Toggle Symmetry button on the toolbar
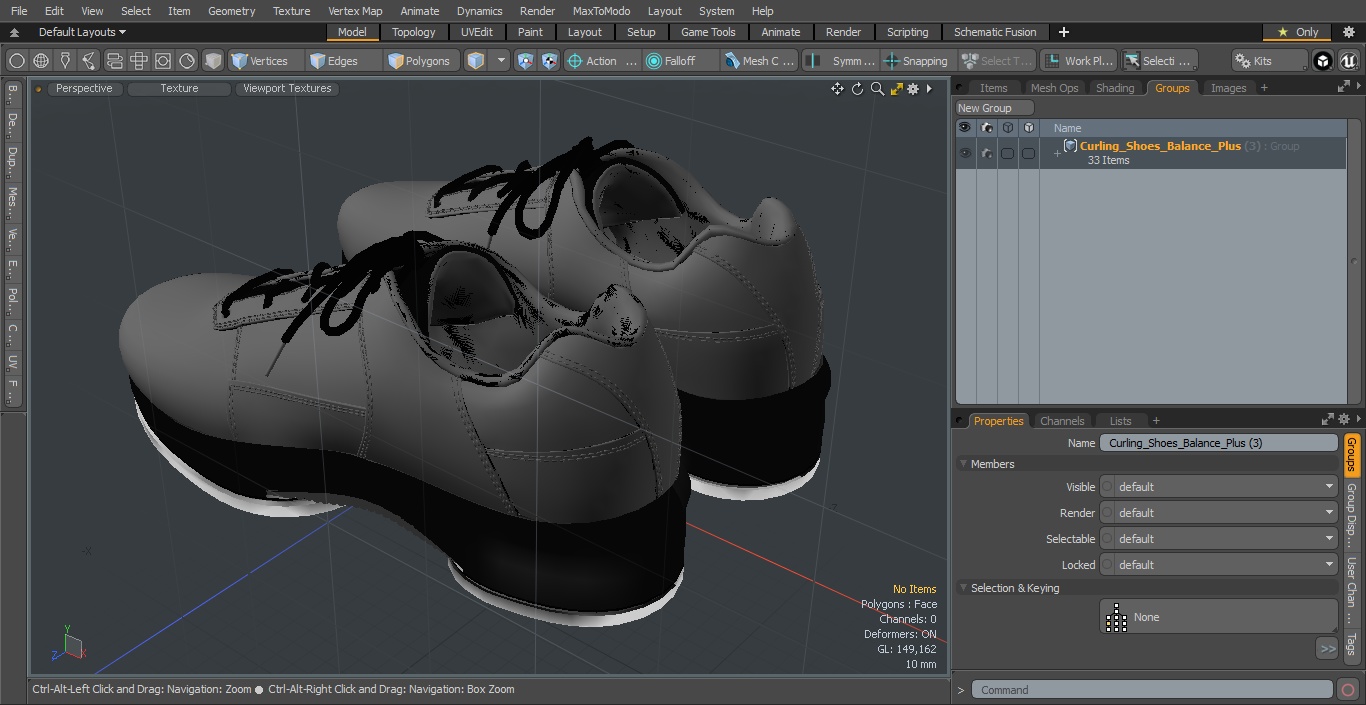 coord(842,61)
